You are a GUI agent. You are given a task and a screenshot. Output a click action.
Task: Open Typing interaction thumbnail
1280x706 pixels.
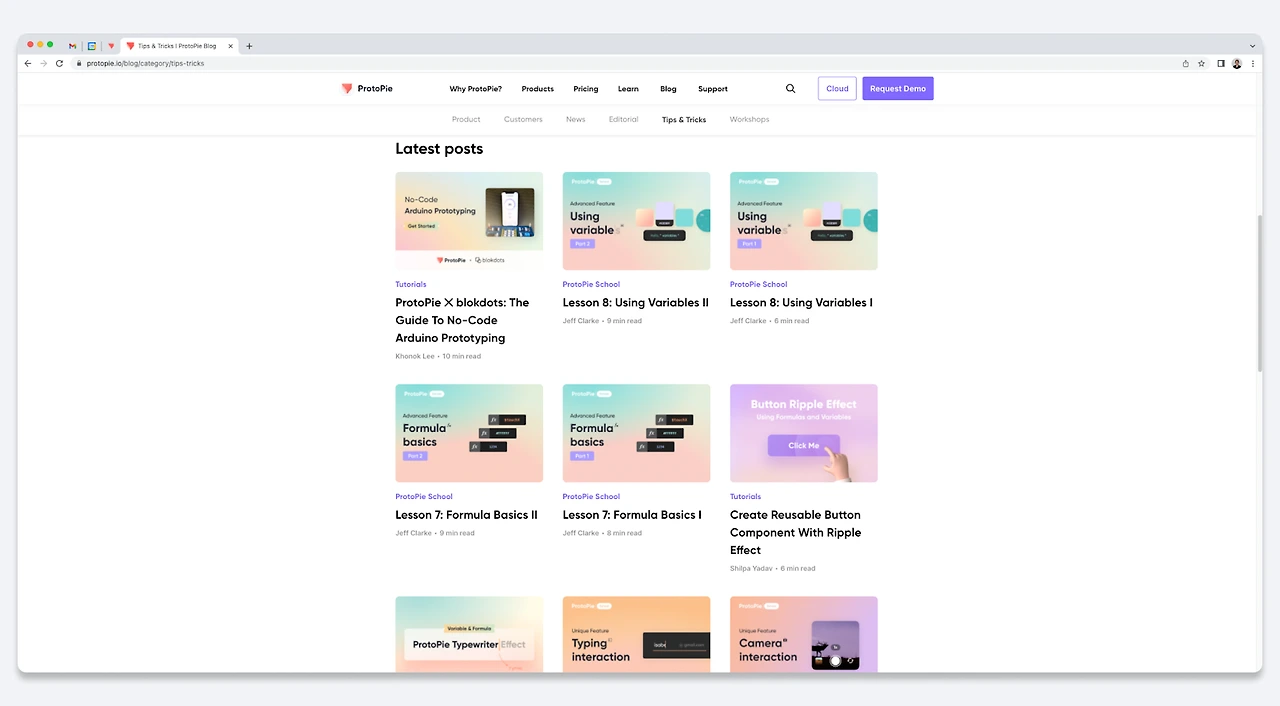pyautogui.click(x=636, y=634)
